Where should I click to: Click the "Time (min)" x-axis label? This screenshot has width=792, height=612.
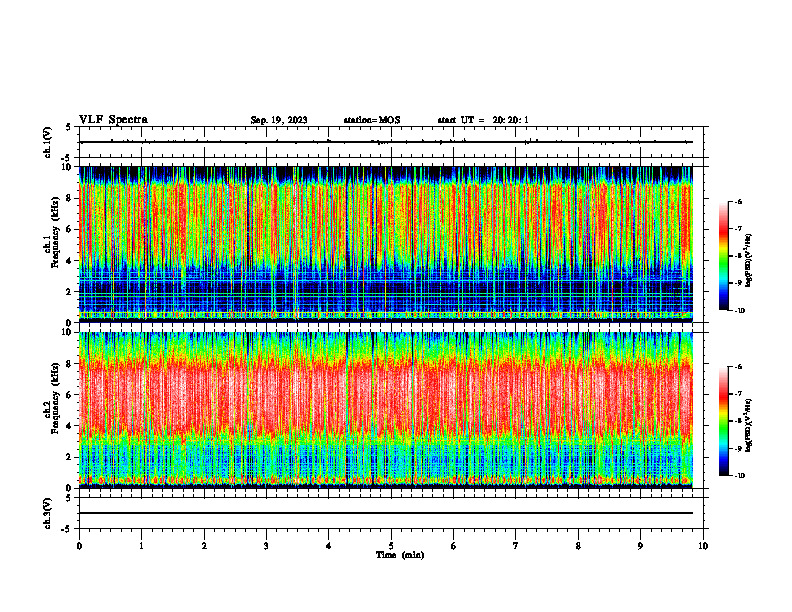point(400,555)
